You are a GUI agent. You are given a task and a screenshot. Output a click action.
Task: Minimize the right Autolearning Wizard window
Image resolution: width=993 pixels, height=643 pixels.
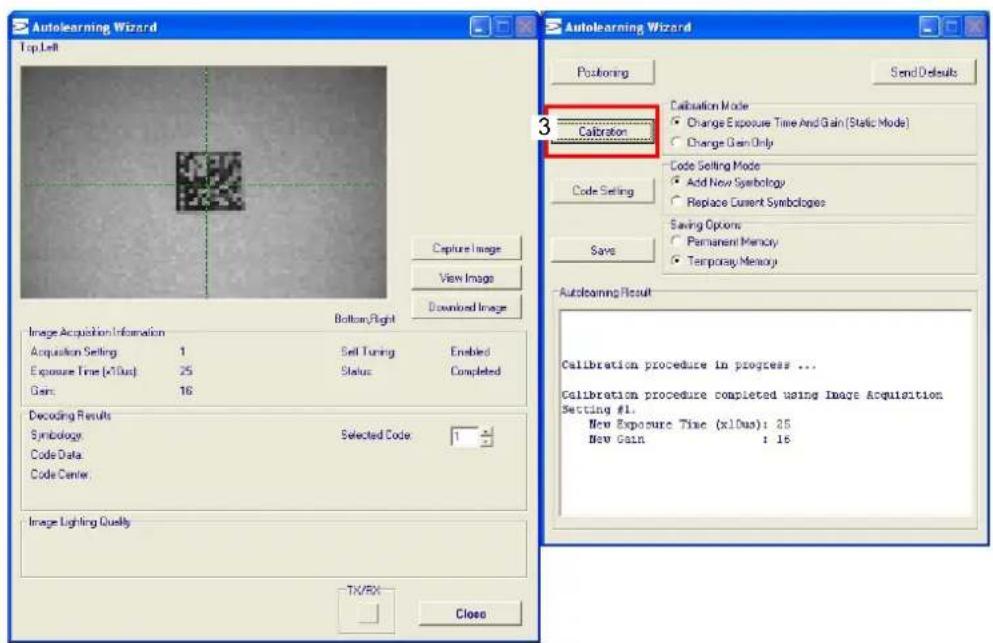928,27
